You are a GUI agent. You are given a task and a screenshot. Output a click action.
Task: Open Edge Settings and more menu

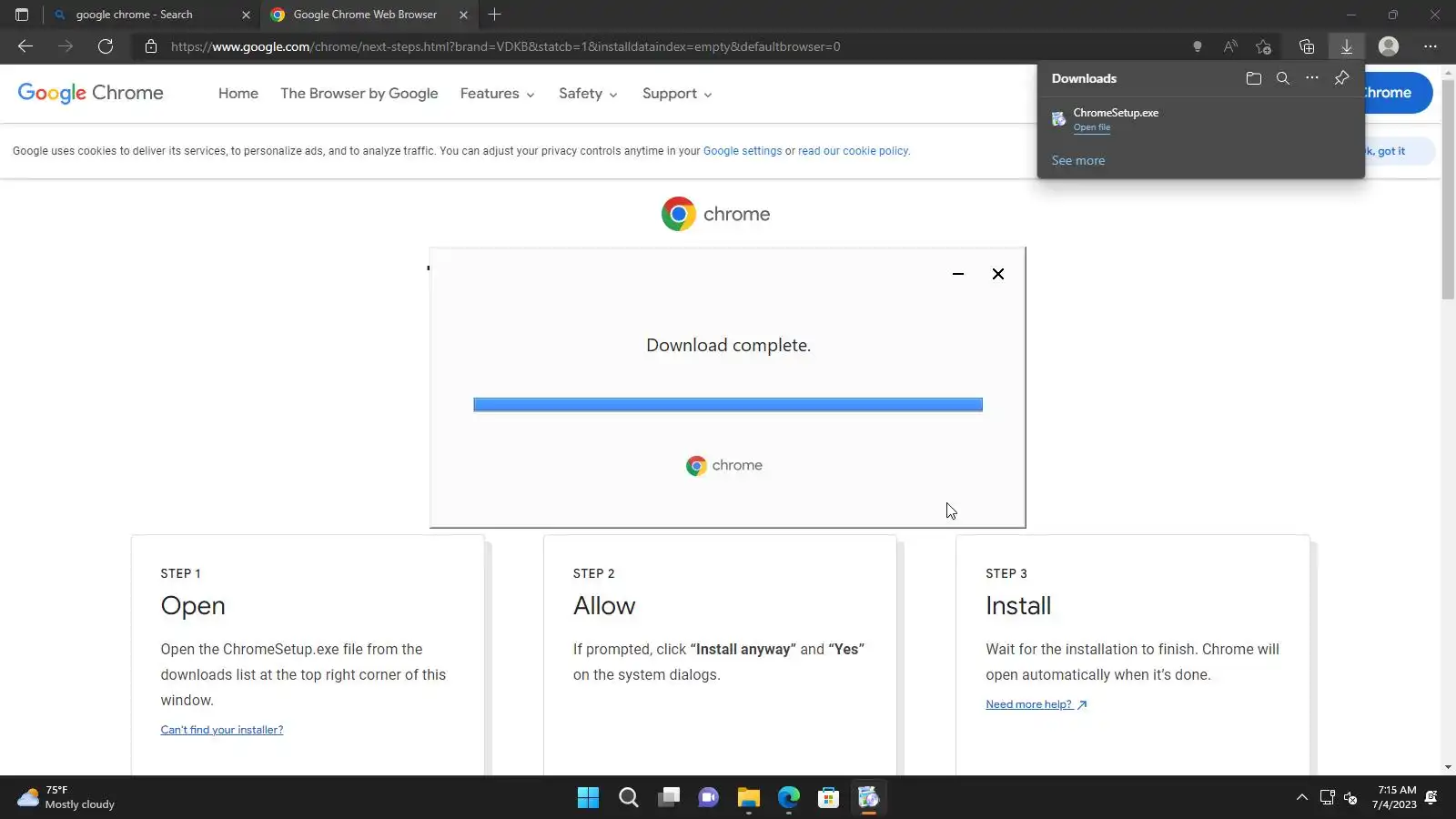pyautogui.click(x=1431, y=46)
